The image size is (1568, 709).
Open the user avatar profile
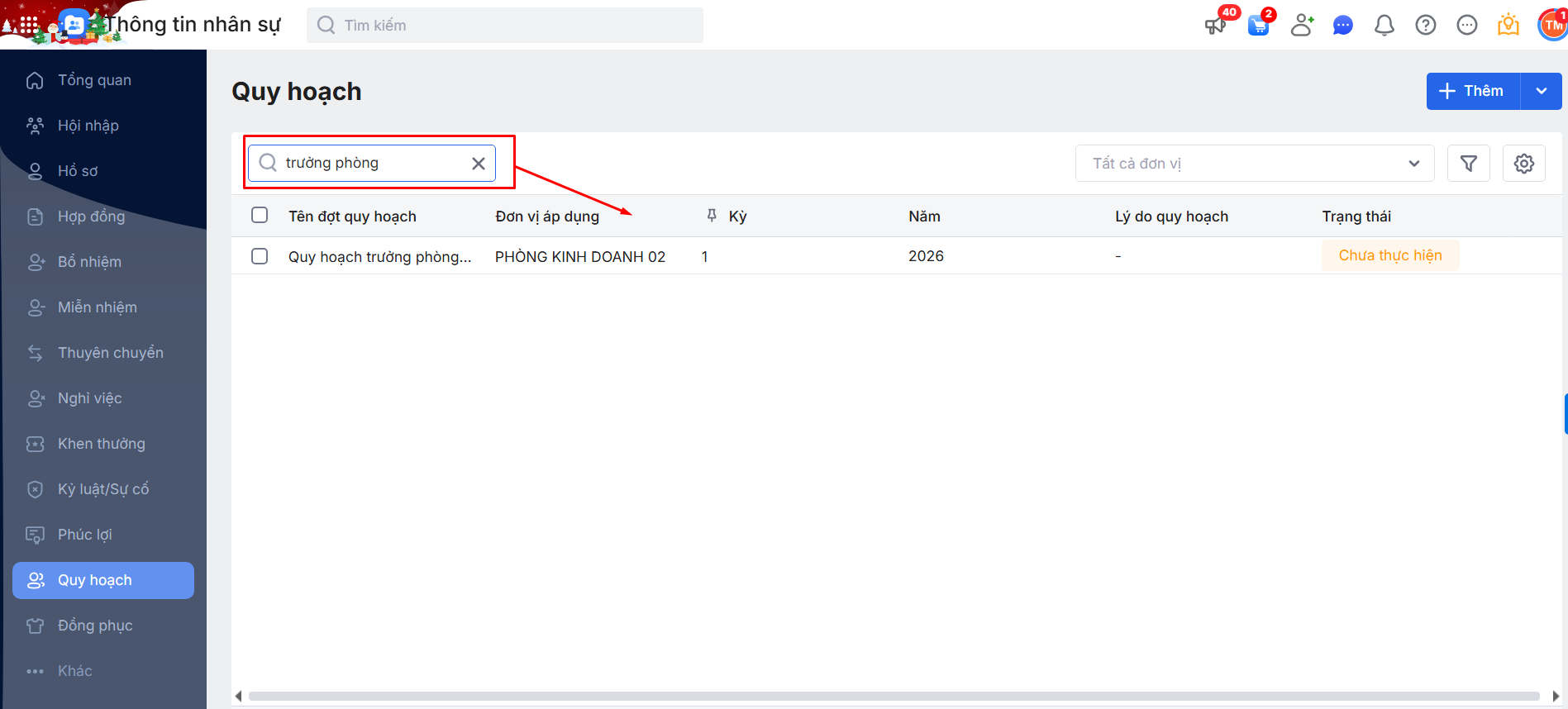pyautogui.click(x=1553, y=25)
